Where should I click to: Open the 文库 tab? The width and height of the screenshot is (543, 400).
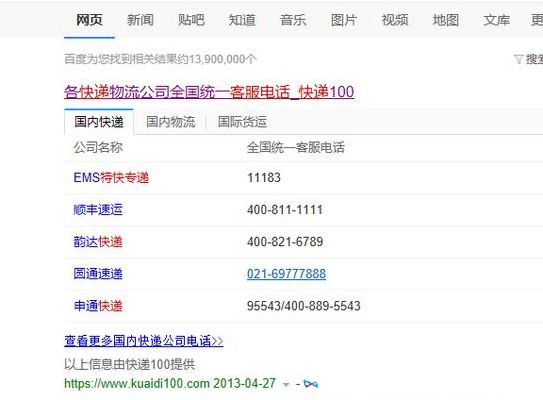point(497,20)
